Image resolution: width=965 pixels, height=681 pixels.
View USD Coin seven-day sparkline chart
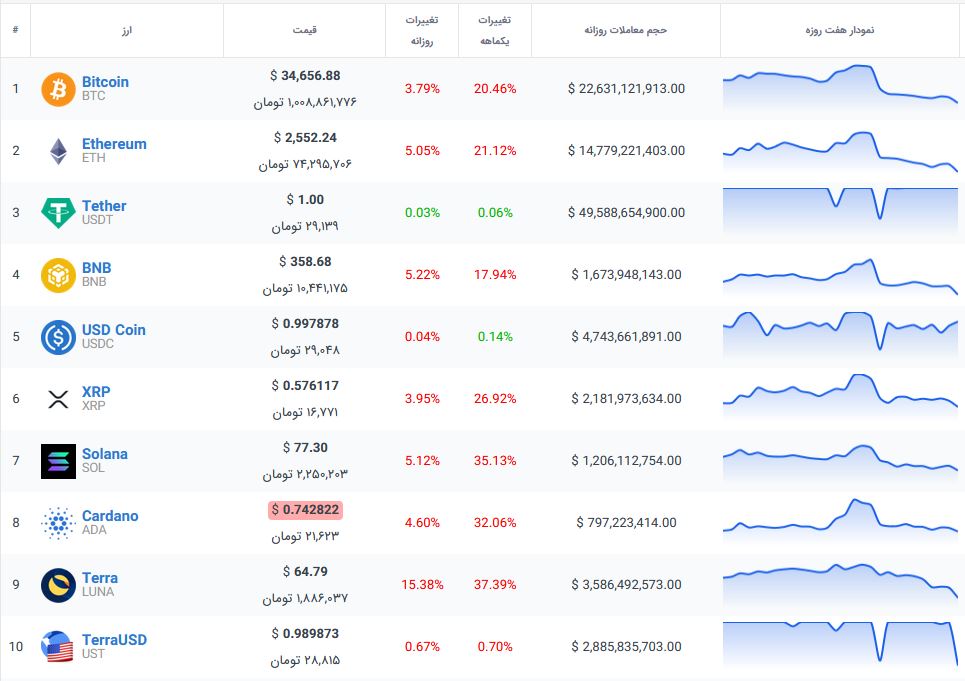[x=840, y=337]
